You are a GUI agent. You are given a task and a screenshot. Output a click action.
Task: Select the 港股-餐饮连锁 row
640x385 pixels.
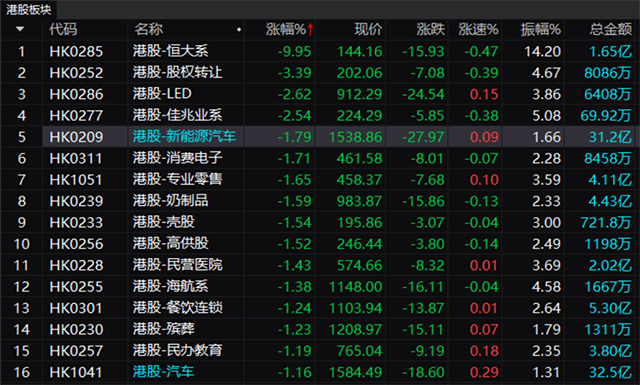tap(320, 308)
